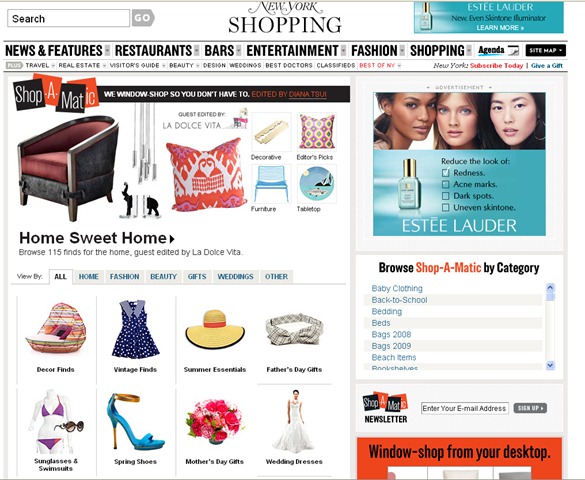Click the Sign Up newsletter button
The image size is (585, 480).
click(530, 408)
